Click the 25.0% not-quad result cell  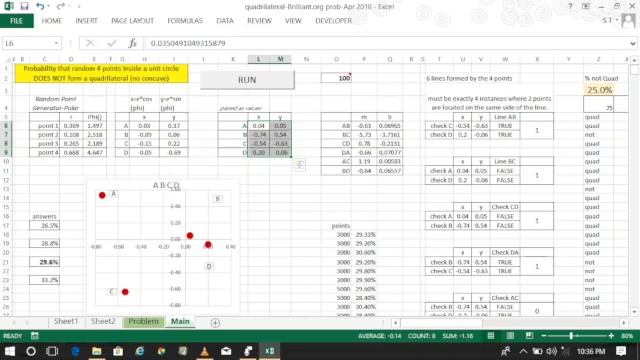click(x=599, y=90)
